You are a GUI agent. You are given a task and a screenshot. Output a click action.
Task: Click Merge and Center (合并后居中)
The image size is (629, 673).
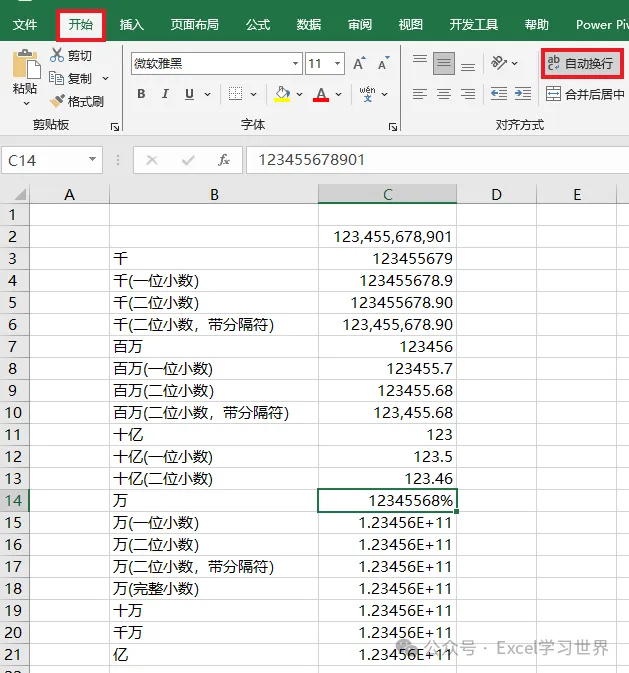tap(585, 94)
